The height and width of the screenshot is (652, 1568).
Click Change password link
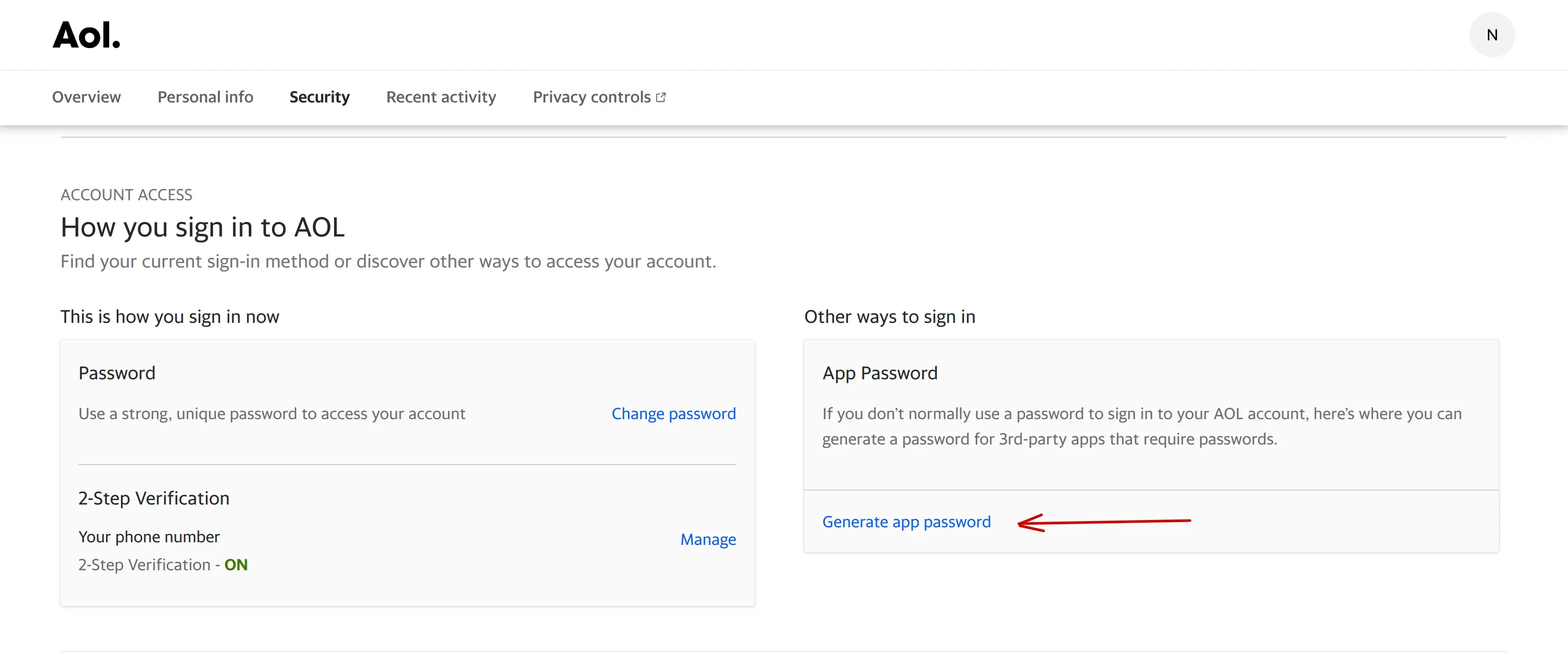[673, 413]
